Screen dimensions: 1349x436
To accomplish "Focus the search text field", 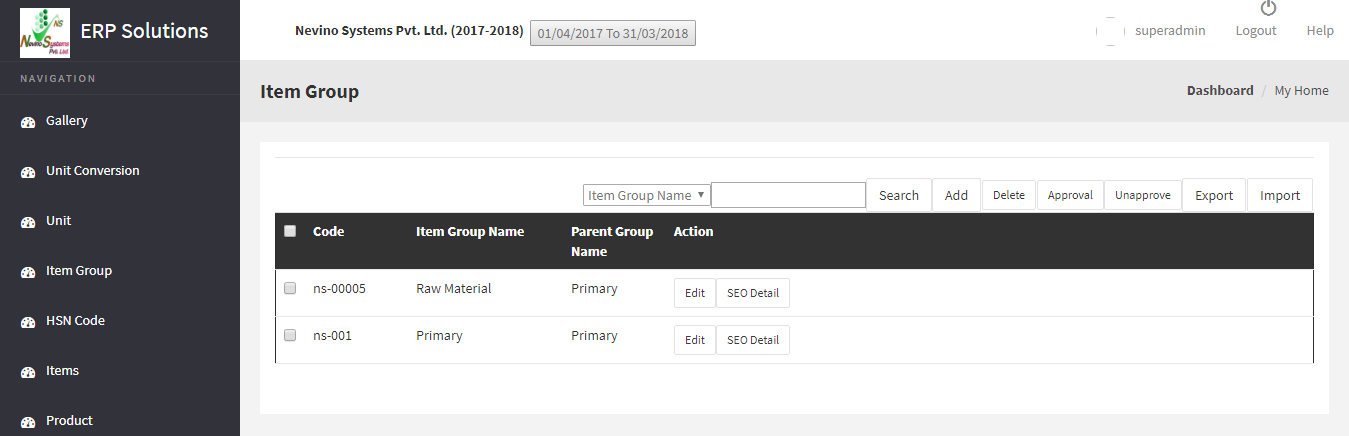I will tap(788, 195).
